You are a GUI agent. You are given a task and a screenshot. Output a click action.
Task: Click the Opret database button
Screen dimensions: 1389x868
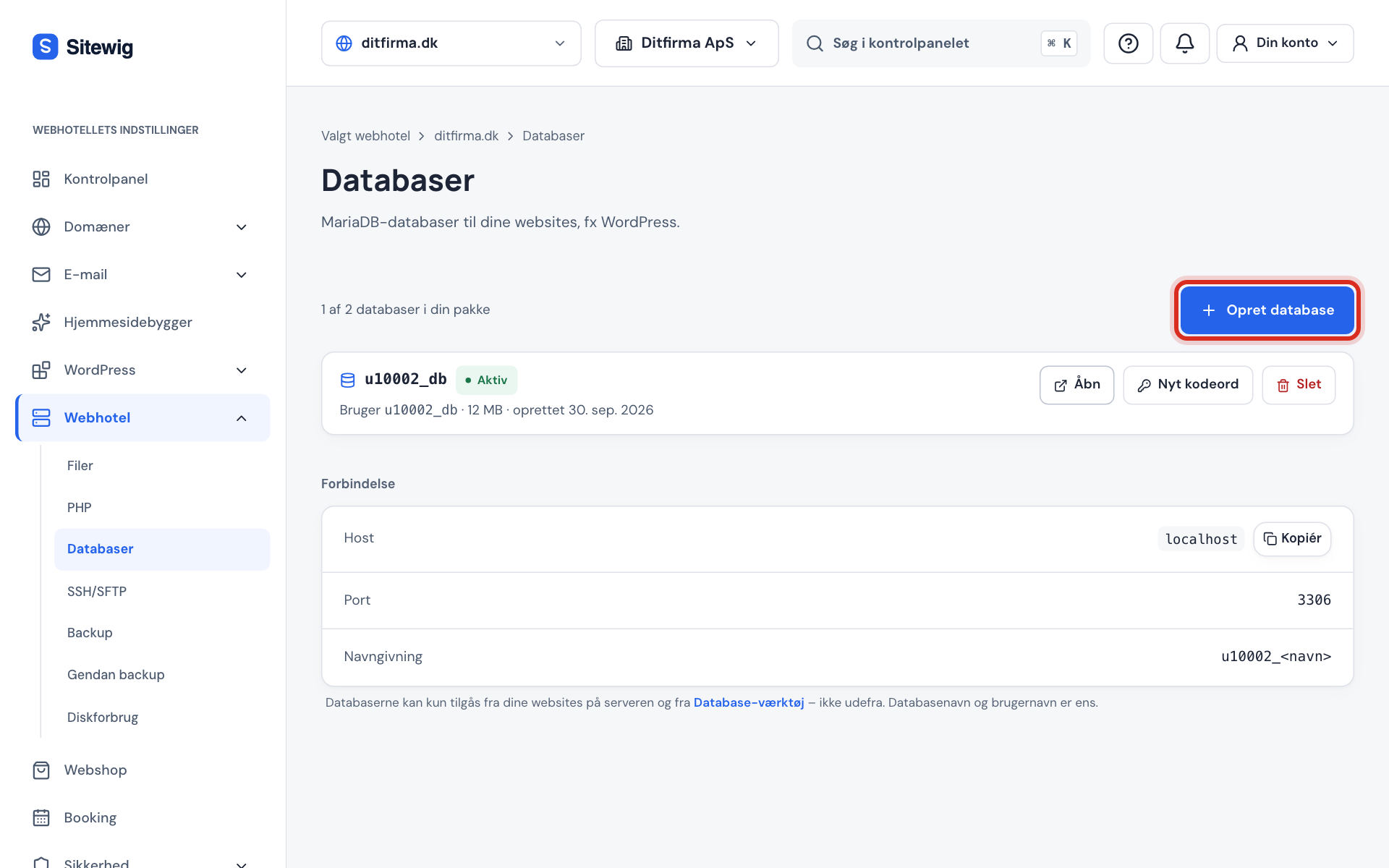click(1267, 310)
